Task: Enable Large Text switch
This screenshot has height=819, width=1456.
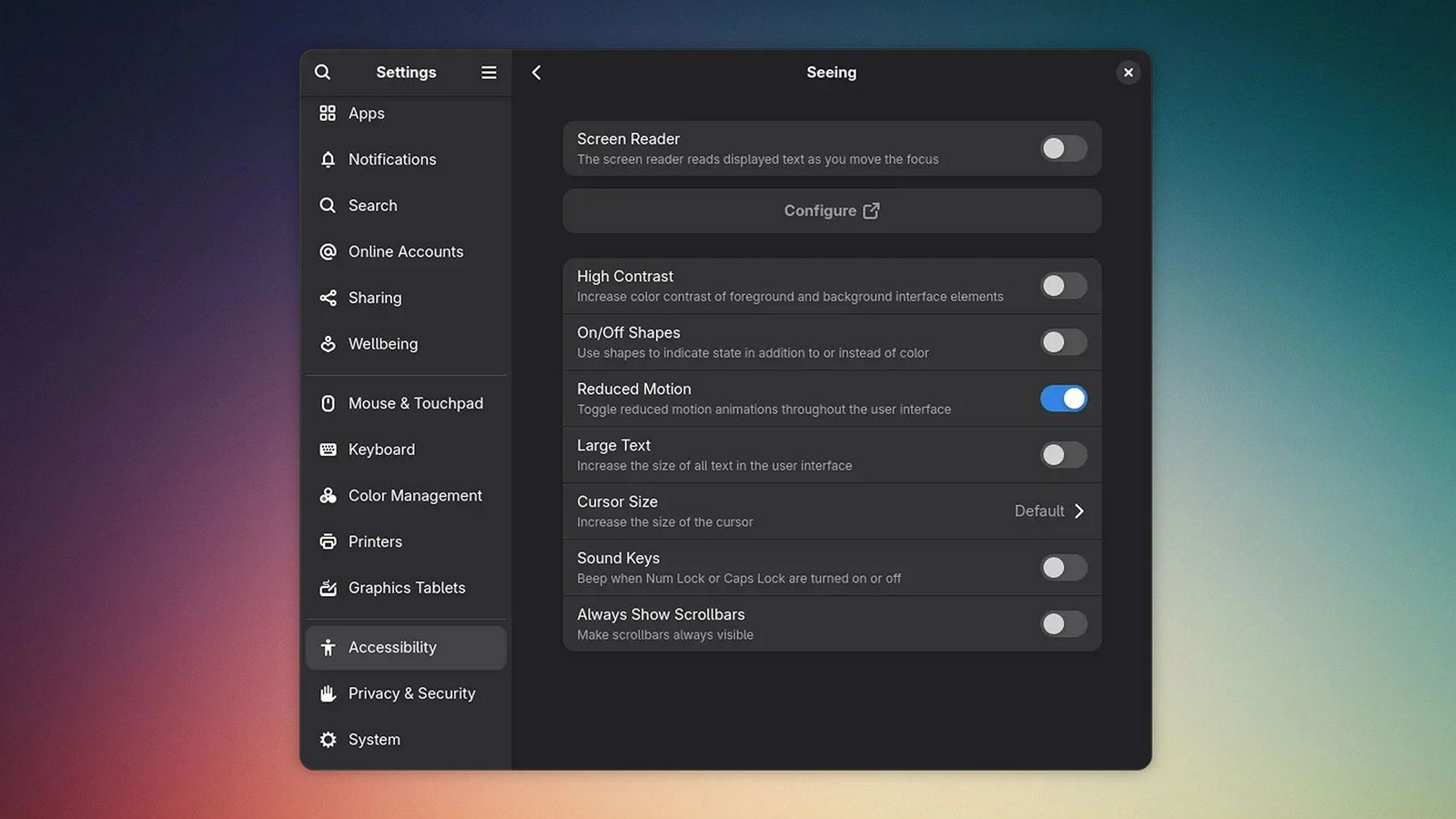Action: 1063,455
